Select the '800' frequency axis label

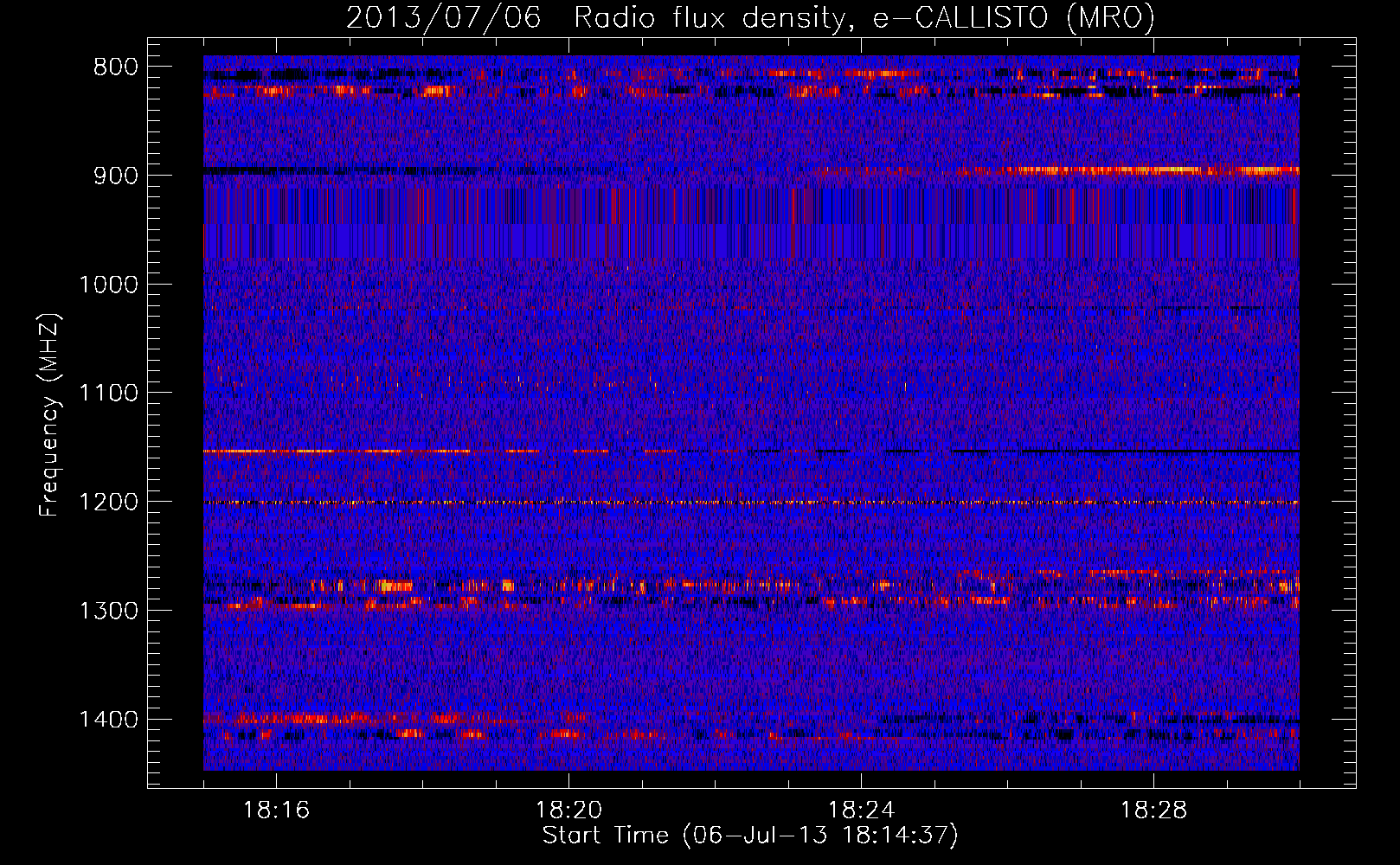click(x=116, y=67)
